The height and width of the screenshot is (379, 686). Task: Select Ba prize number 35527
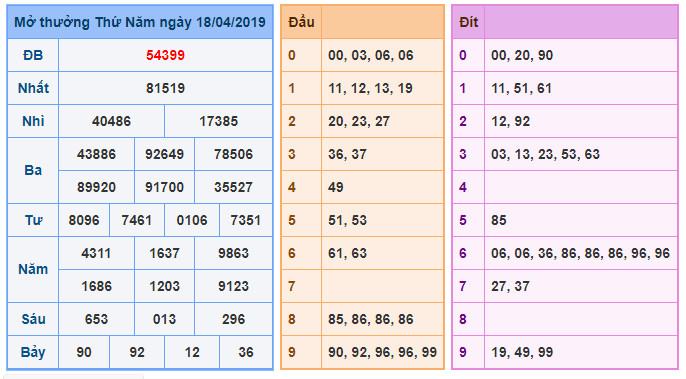click(x=233, y=187)
